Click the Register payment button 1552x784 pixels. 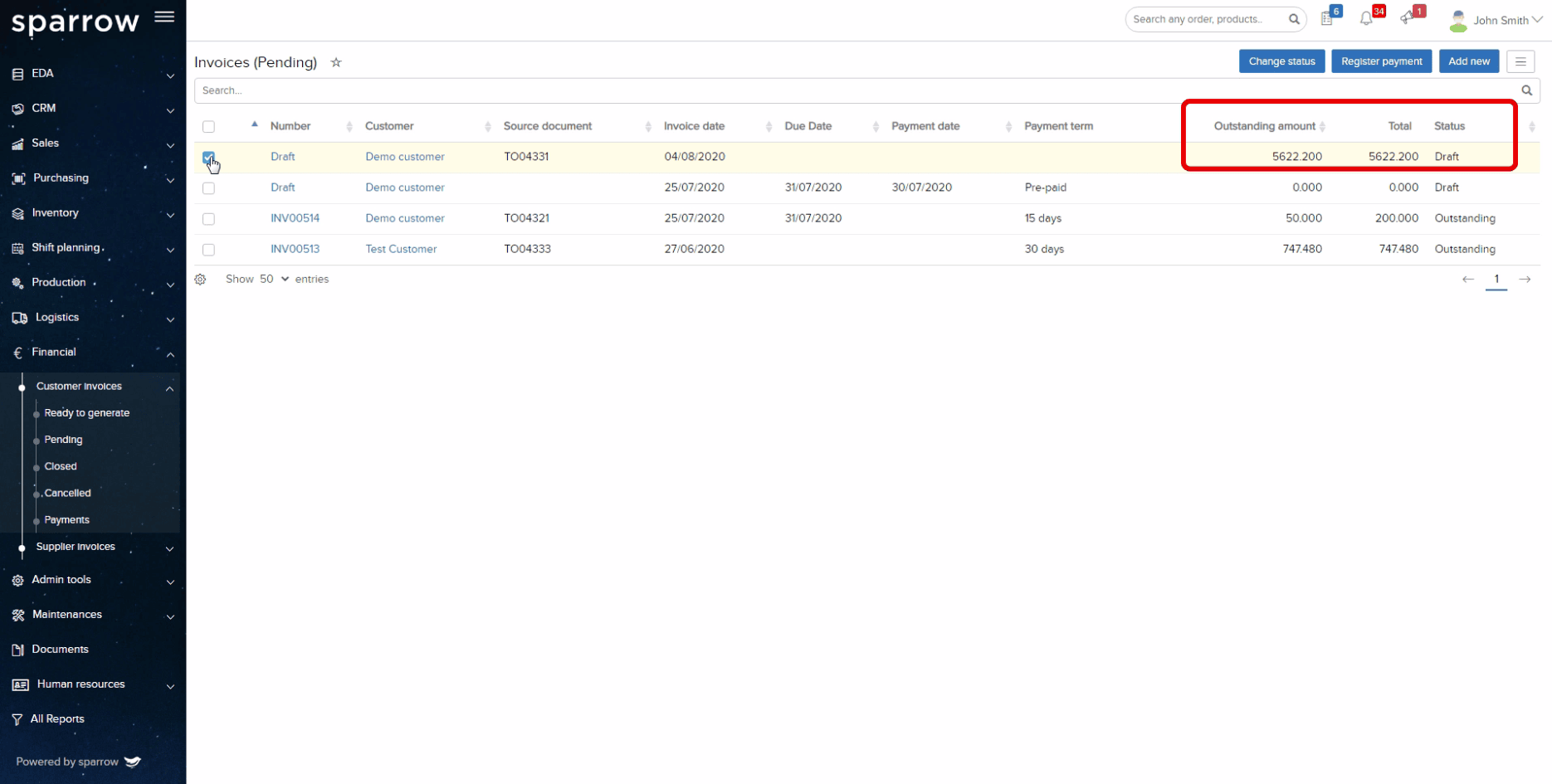[x=1381, y=61]
